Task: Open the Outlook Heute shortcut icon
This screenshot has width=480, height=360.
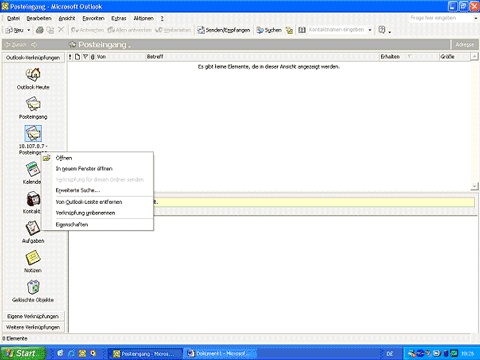Action: tap(33, 74)
